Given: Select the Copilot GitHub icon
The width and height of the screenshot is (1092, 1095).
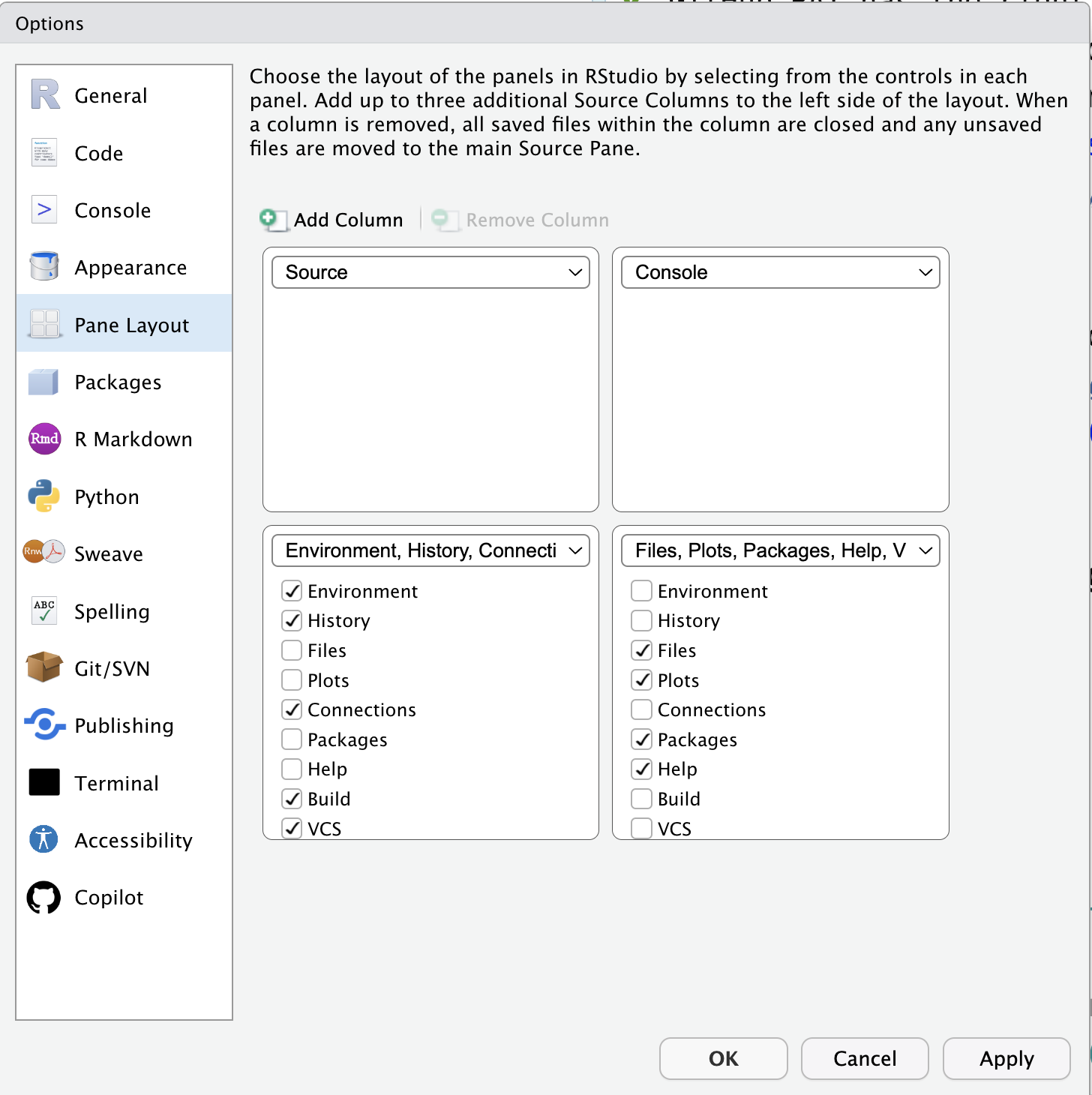Looking at the screenshot, I should (x=44, y=897).
